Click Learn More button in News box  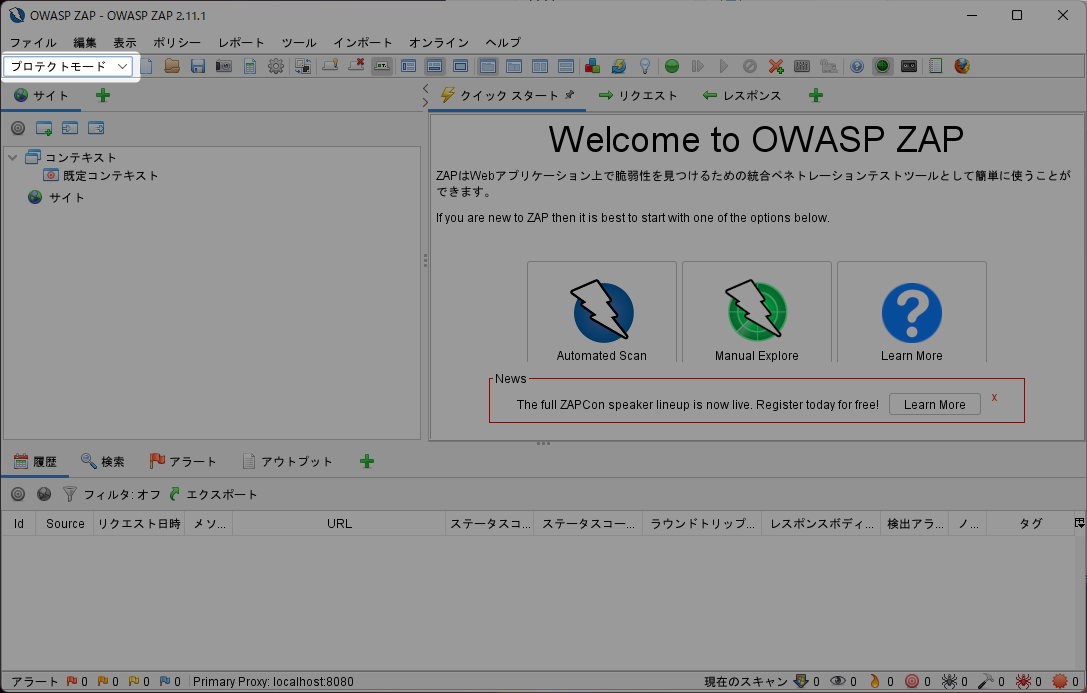[x=934, y=405]
